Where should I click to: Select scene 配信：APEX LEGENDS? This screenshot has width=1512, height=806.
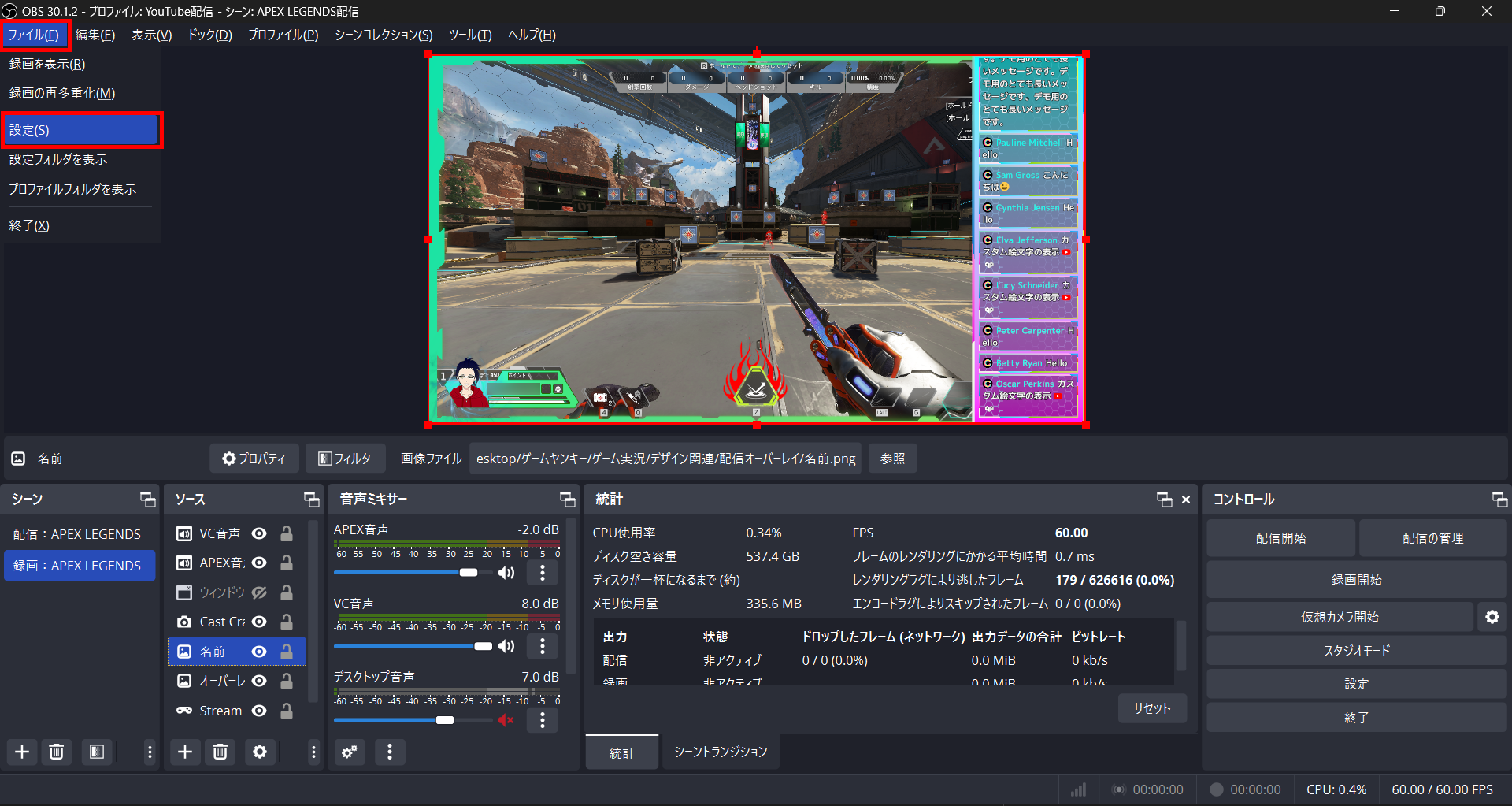click(x=80, y=534)
